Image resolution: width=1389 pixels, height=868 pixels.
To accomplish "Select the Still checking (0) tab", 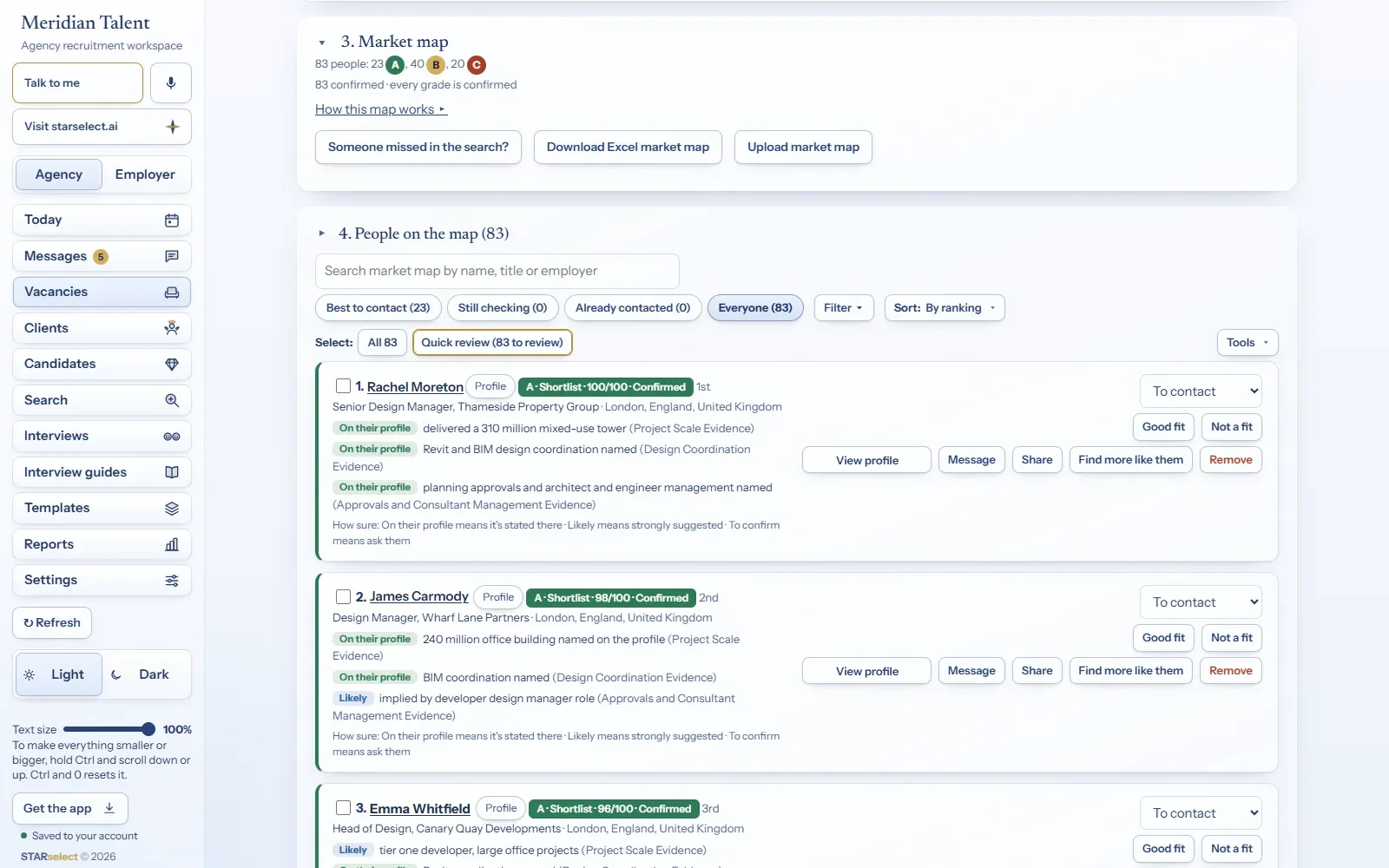I will point(503,308).
